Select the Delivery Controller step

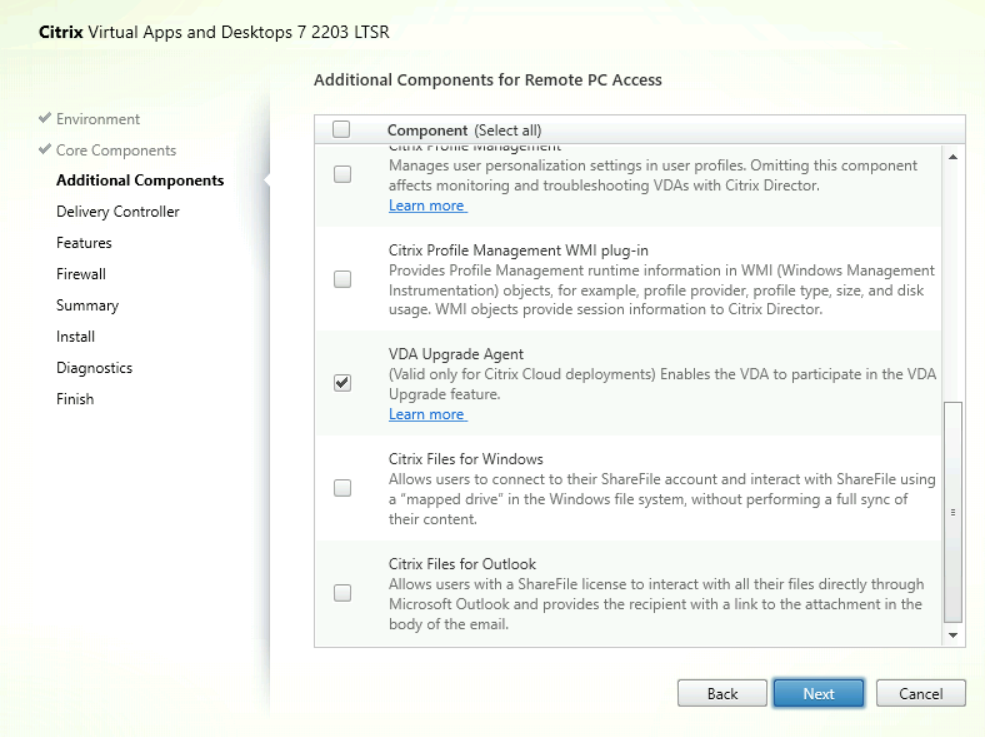pos(118,212)
